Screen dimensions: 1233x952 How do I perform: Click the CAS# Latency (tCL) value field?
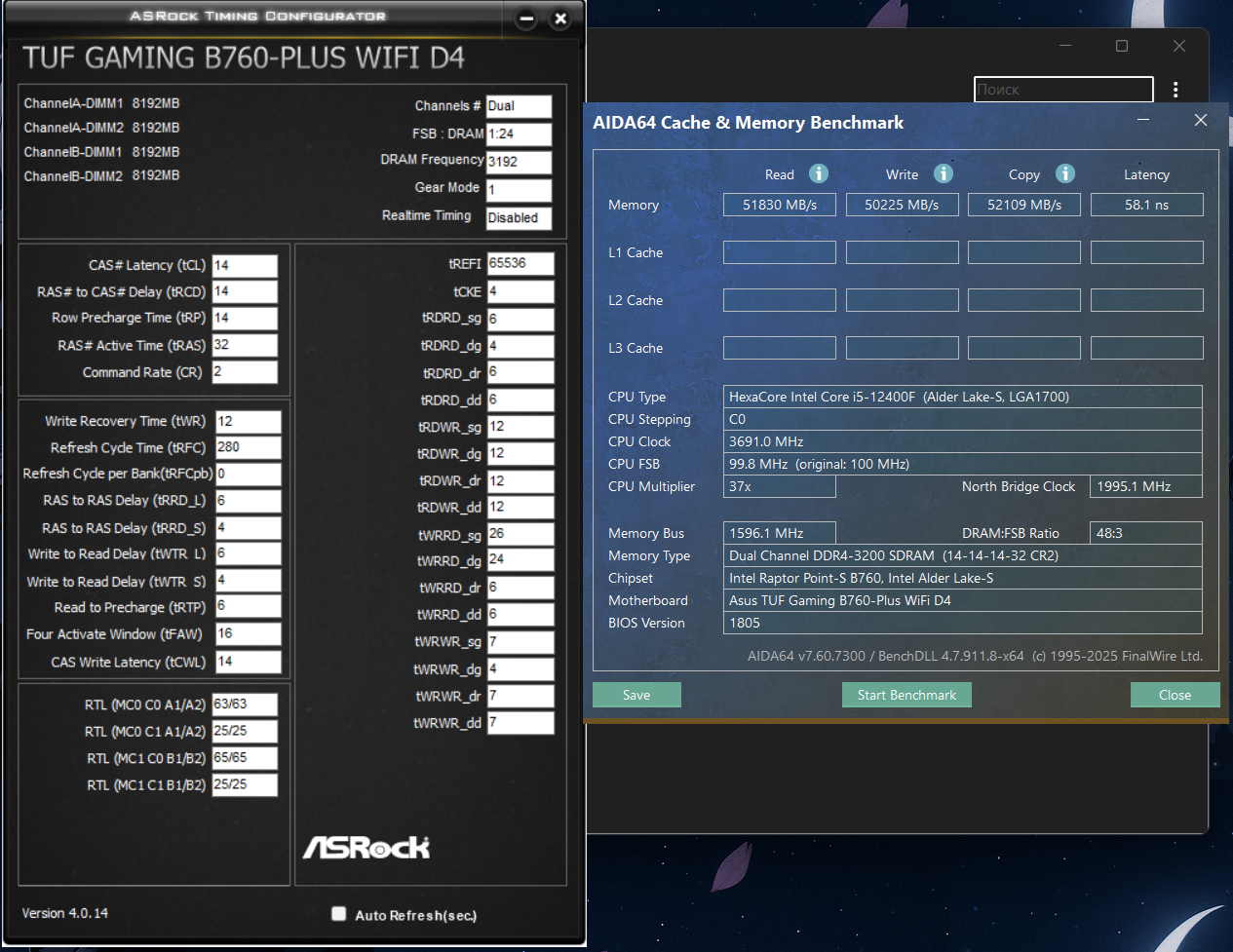pos(245,265)
